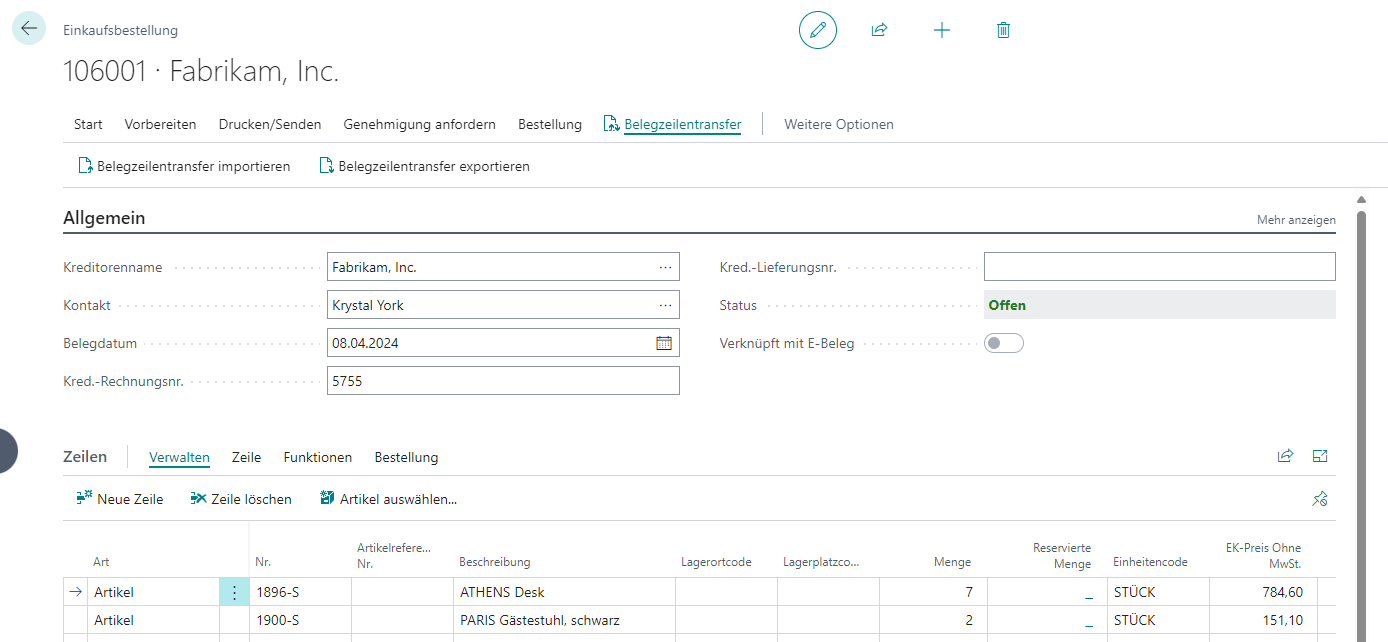This screenshot has width=1388, height=642.
Task: Open row options menu for 1896-S
Action: pos(234,592)
